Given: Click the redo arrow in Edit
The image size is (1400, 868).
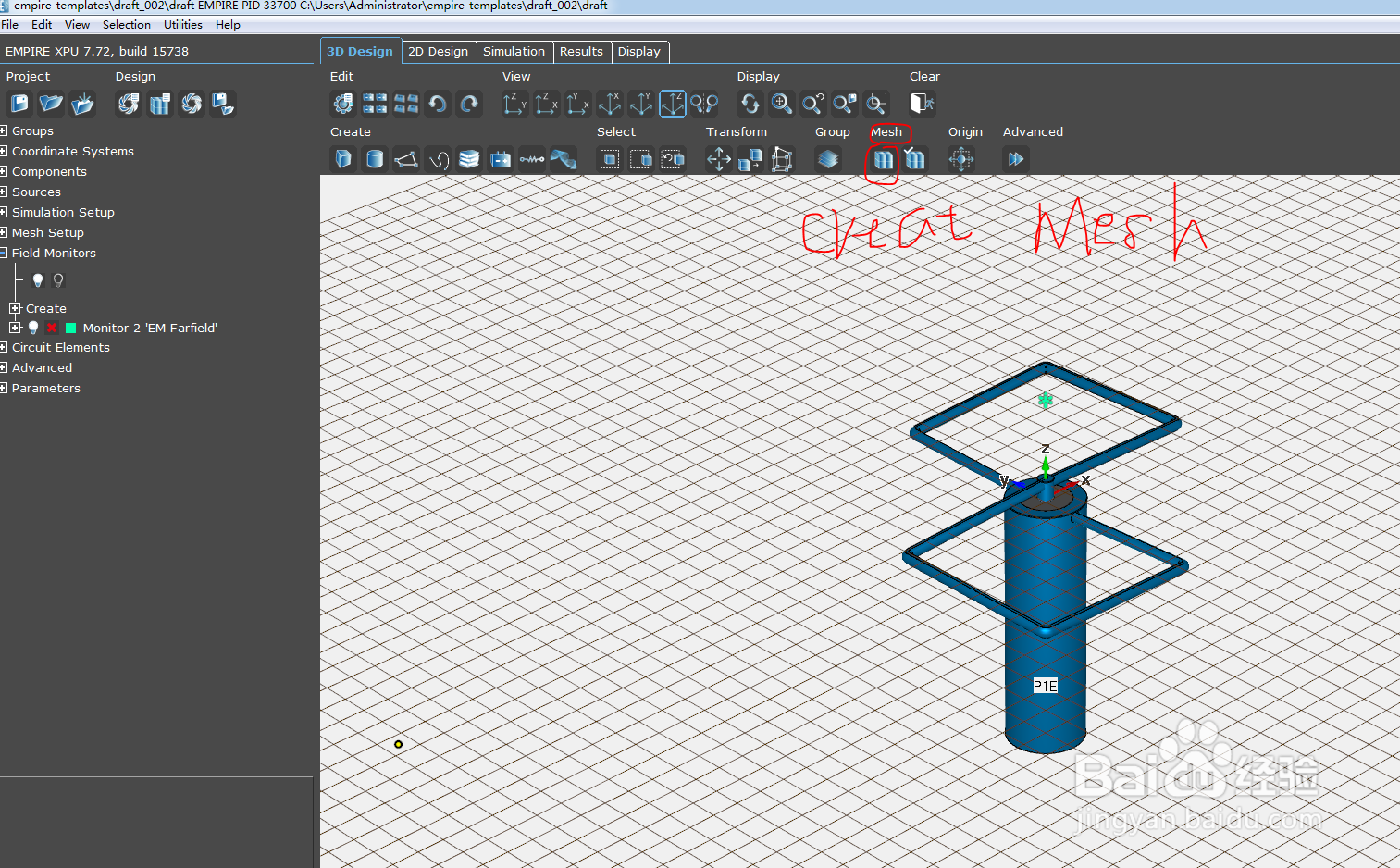Looking at the screenshot, I should point(469,104).
